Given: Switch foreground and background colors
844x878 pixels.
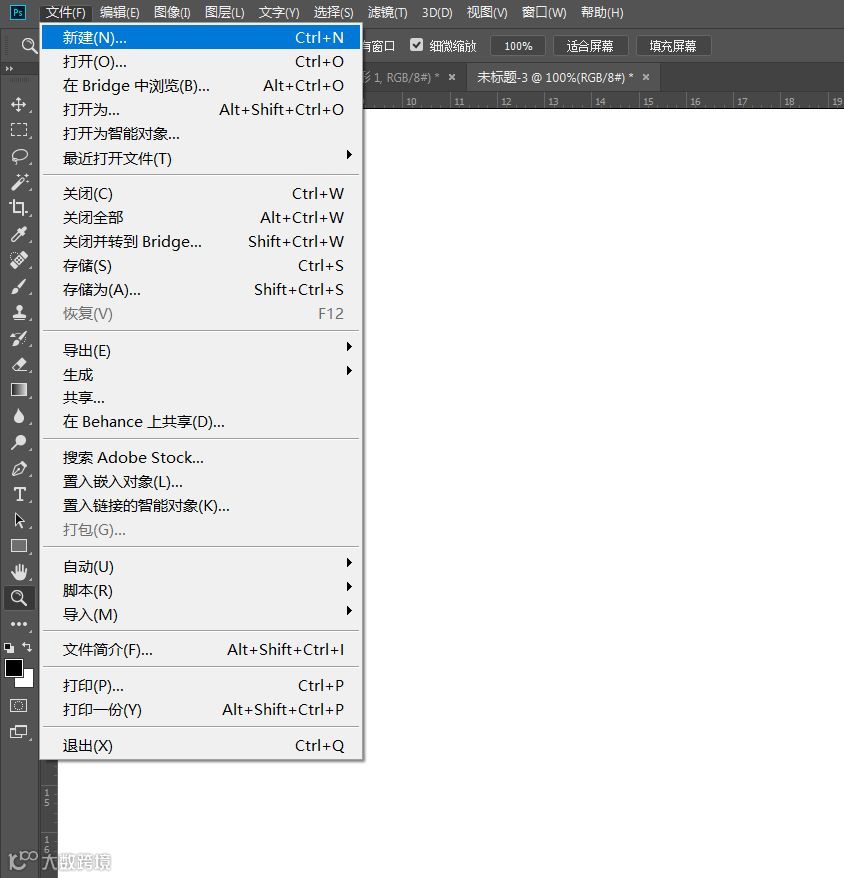Looking at the screenshot, I should [27, 647].
